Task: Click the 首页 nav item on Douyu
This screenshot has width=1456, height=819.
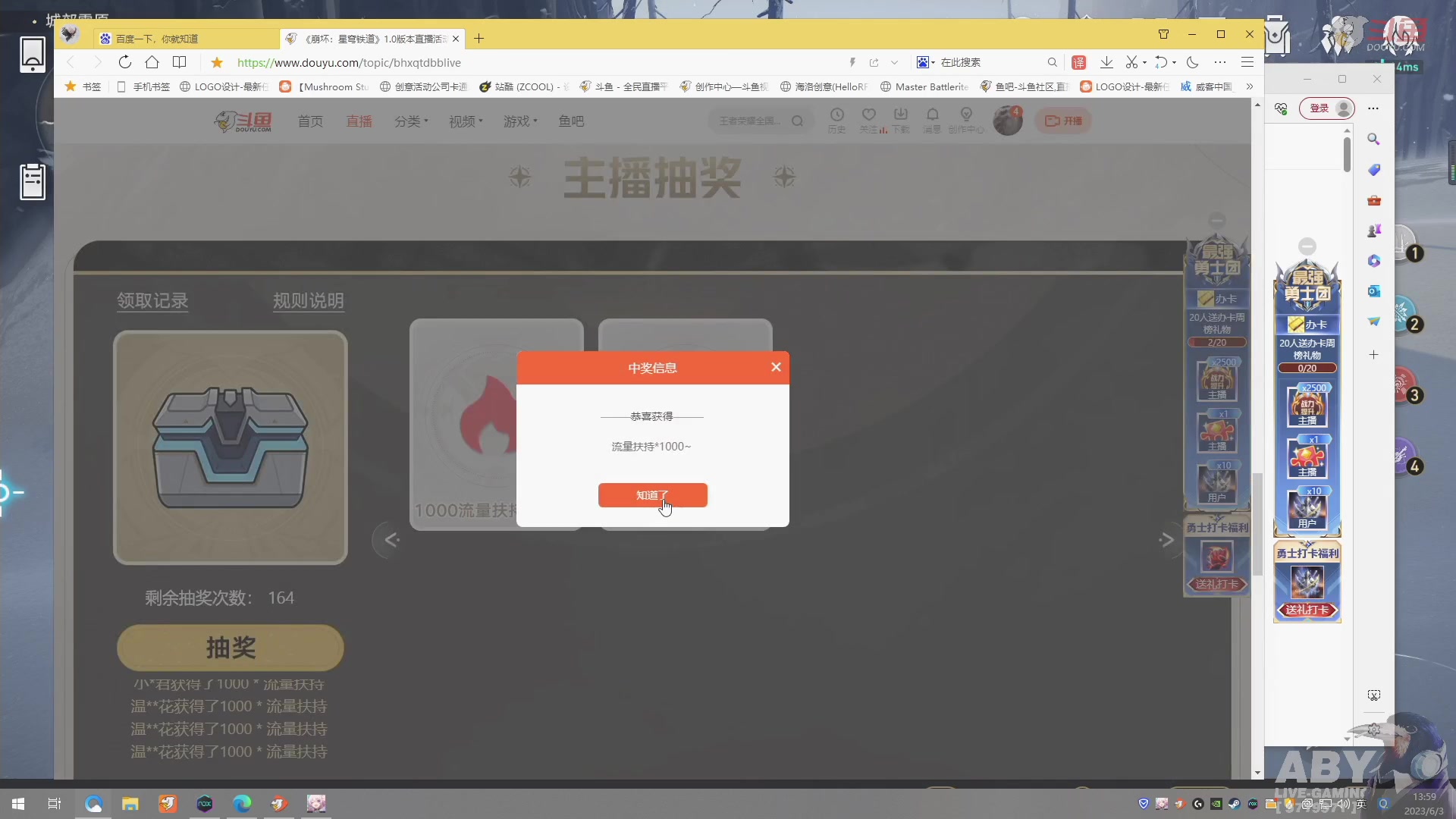Action: click(310, 121)
